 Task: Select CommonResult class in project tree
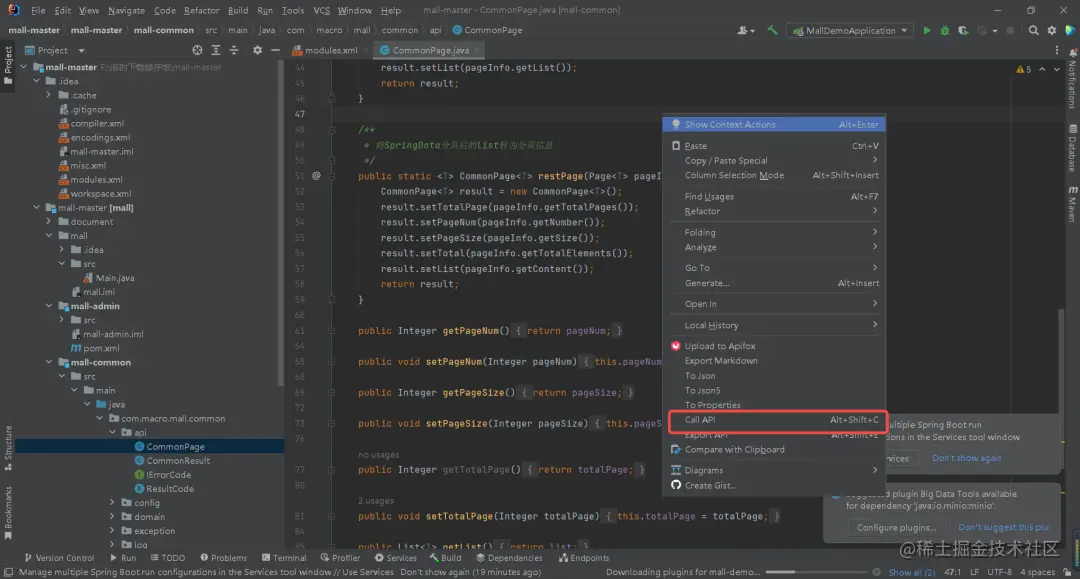click(178, 461)
